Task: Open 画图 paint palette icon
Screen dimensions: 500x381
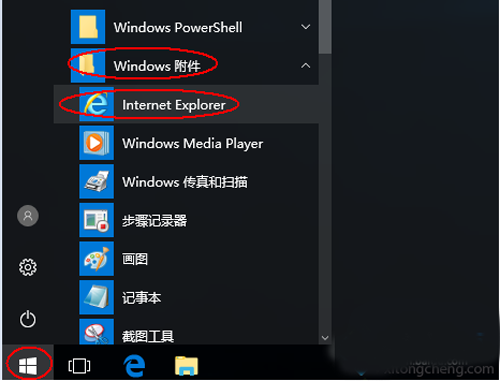Action: (96, 259)
